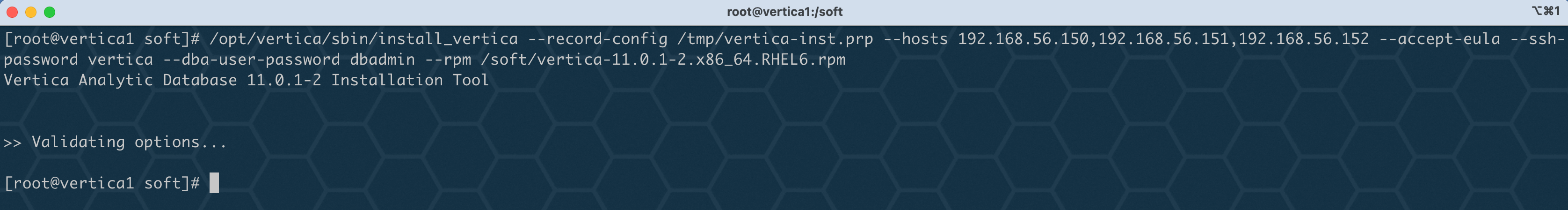Viewport: 1568px width, 210px height.
Task: Click the dbadmin password value
Action: [382, 60]
